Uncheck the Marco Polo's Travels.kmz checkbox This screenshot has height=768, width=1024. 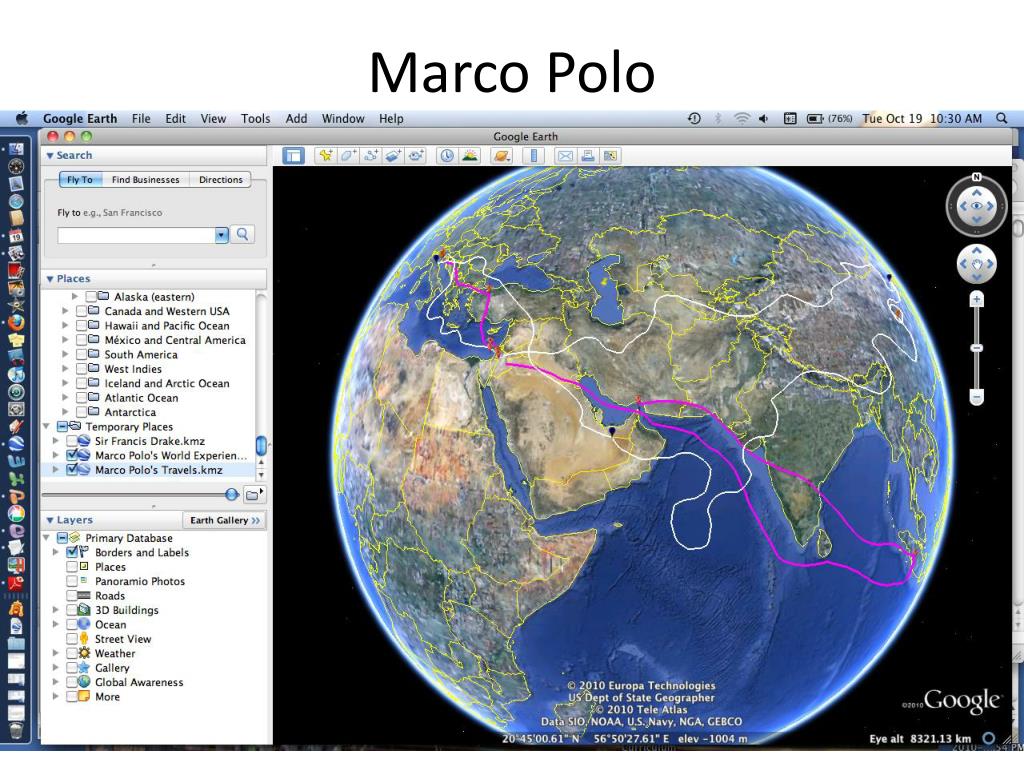73,470
